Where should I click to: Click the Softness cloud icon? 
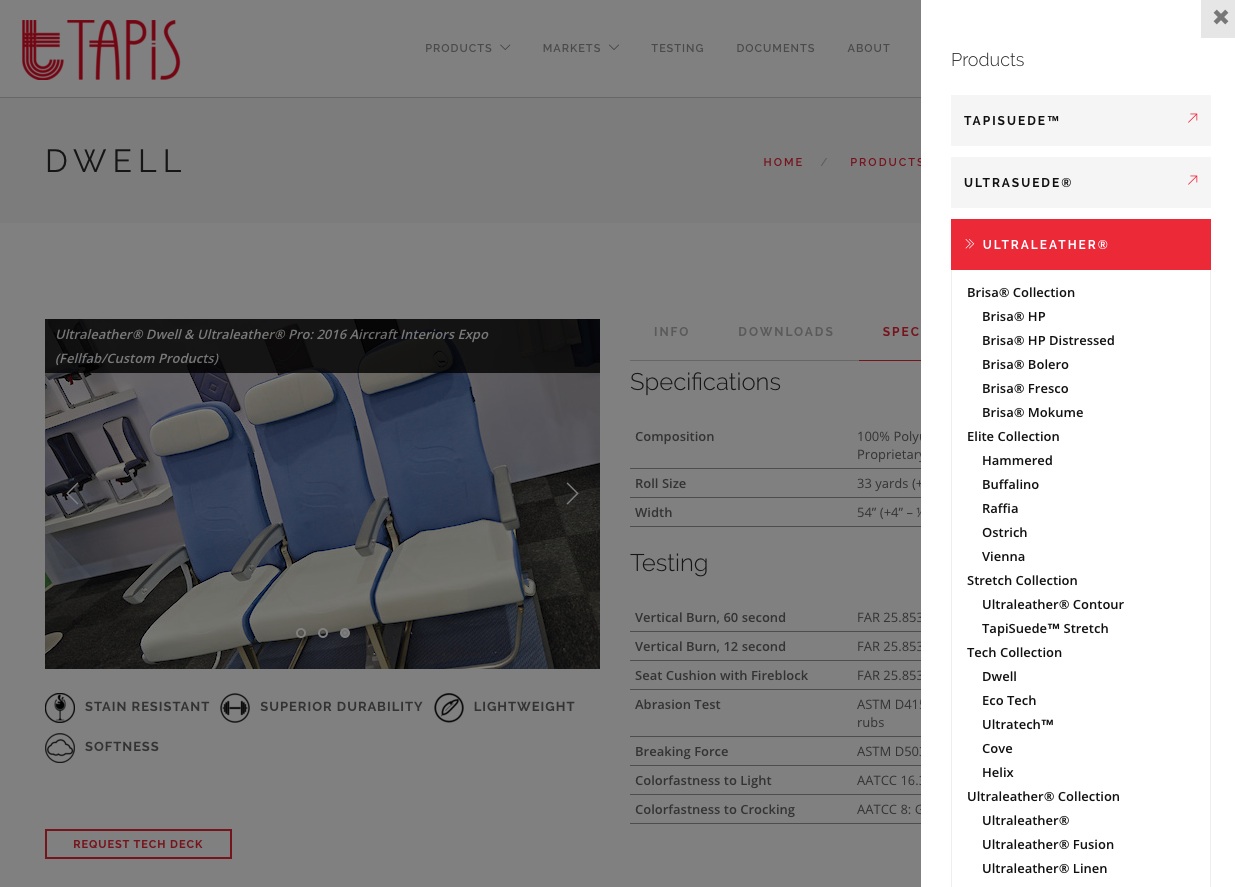click(x=60, y=747)
